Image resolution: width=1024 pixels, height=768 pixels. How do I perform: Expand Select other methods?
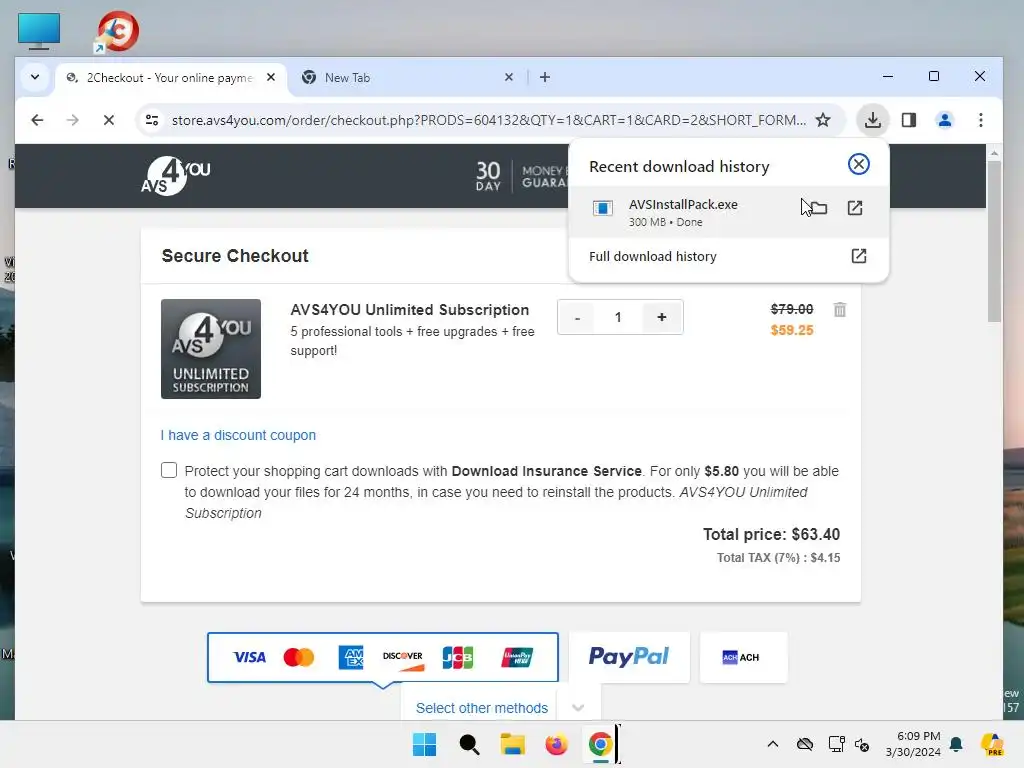[x=500, y=708]
